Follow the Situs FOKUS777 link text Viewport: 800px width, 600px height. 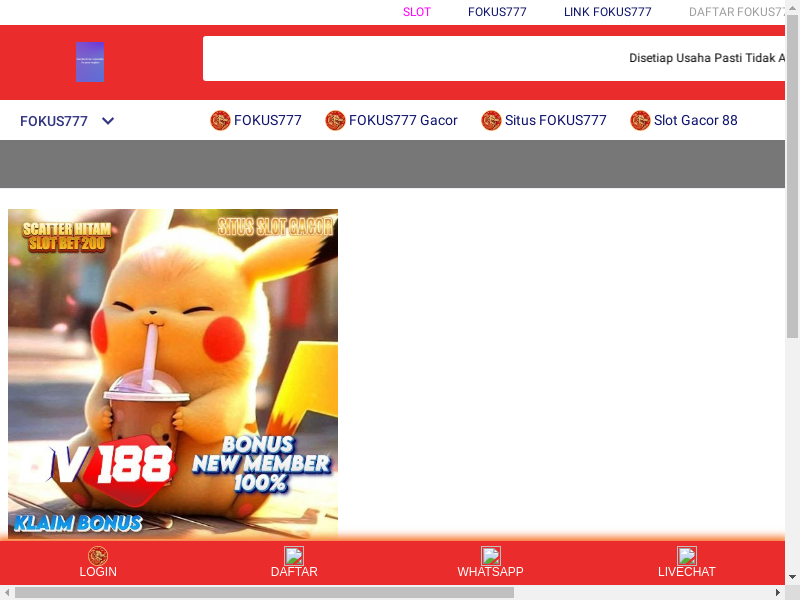click(555, 120)
